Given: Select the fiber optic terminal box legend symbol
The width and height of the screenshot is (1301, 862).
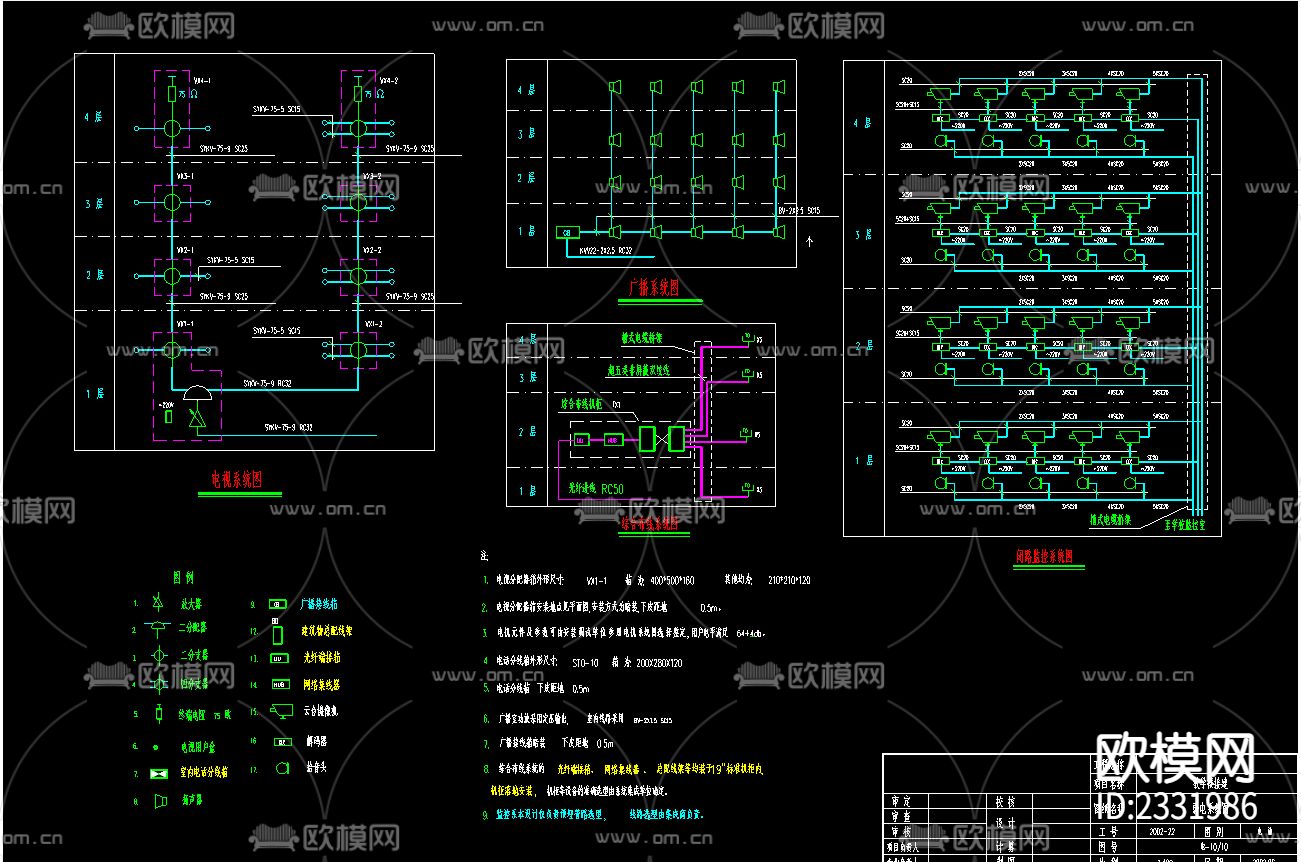Looking at the screenshot, I should pos(279,659).
